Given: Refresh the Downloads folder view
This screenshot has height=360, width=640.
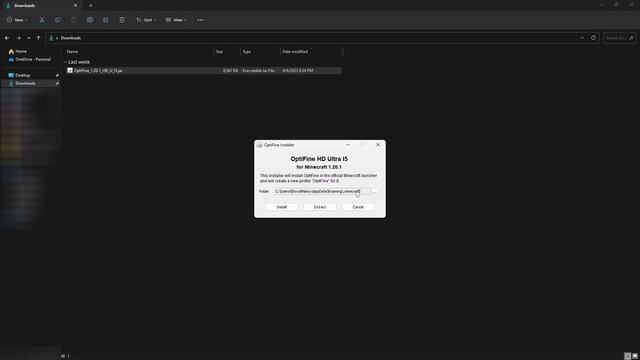Looking at the screenshot, I should pos(593,38).
